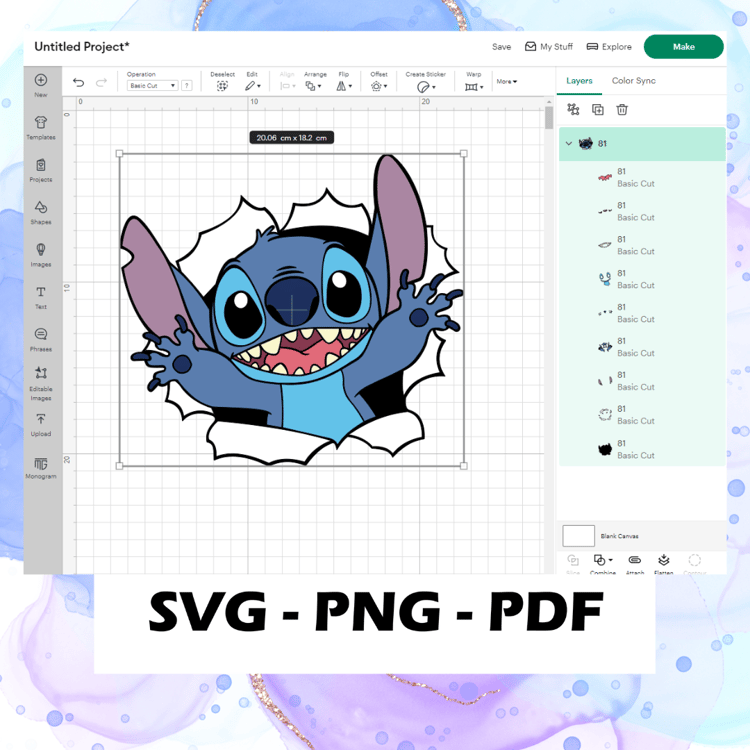Open the Align dropdown
This screenshot has width=750, height=750.
[x=287, y=86]
